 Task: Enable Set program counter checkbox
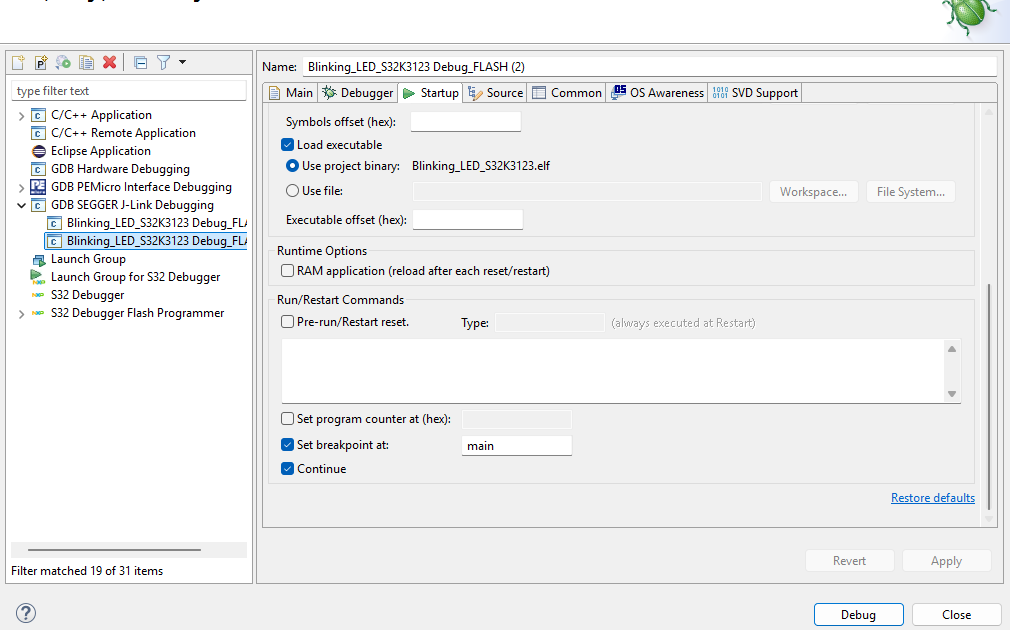pos(287,419)
